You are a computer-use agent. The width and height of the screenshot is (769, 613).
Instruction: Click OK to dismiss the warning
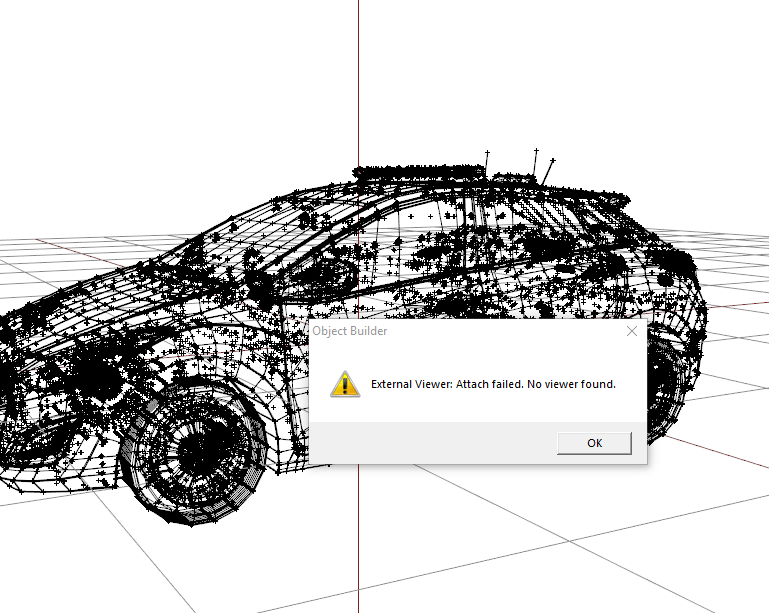[594, 443]
